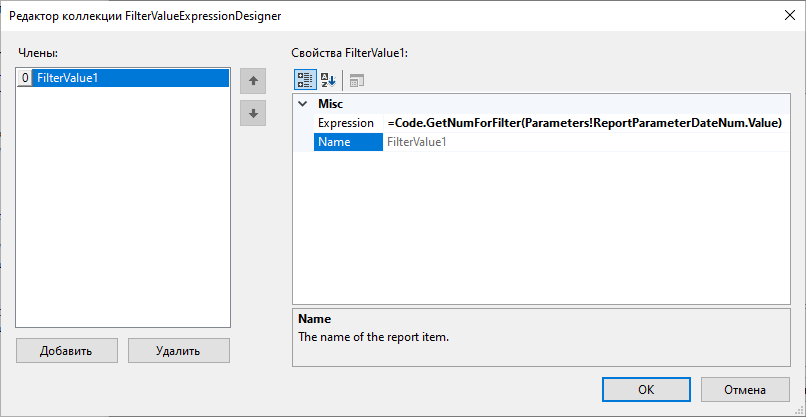Switch property grid to Categorized view

[x=305, y=81]
